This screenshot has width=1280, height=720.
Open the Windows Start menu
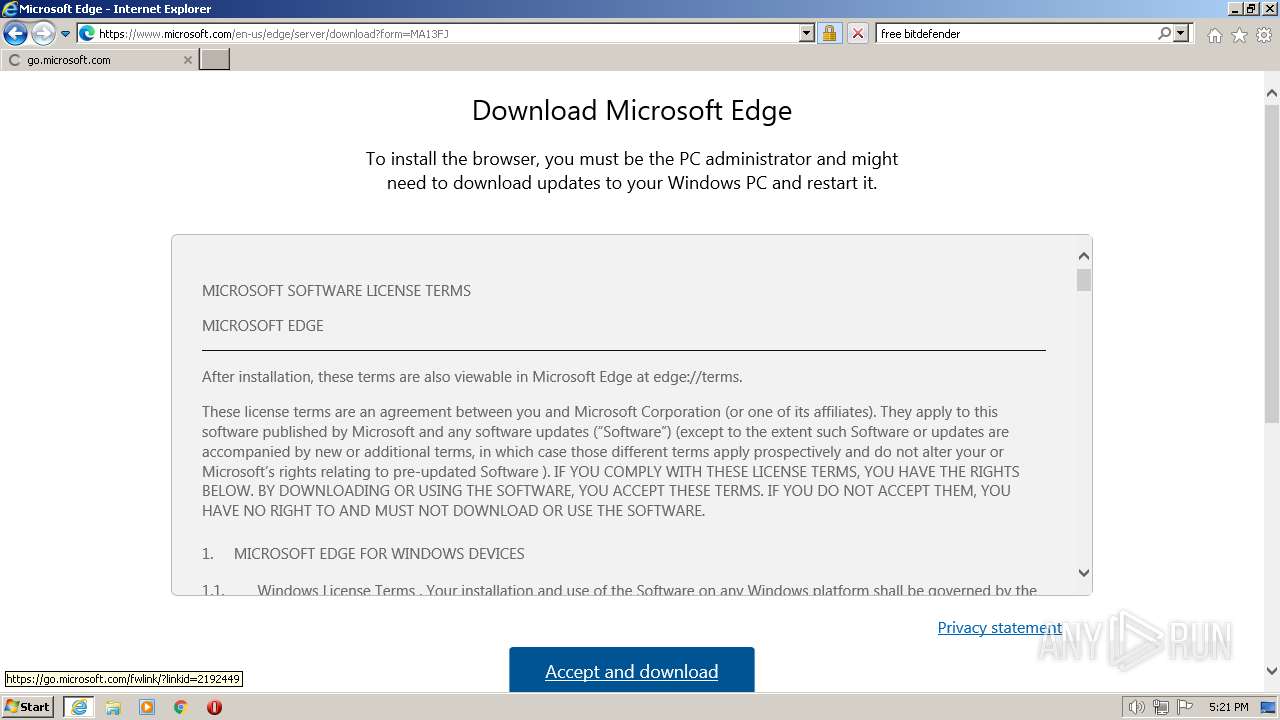(x=28, y=707)
